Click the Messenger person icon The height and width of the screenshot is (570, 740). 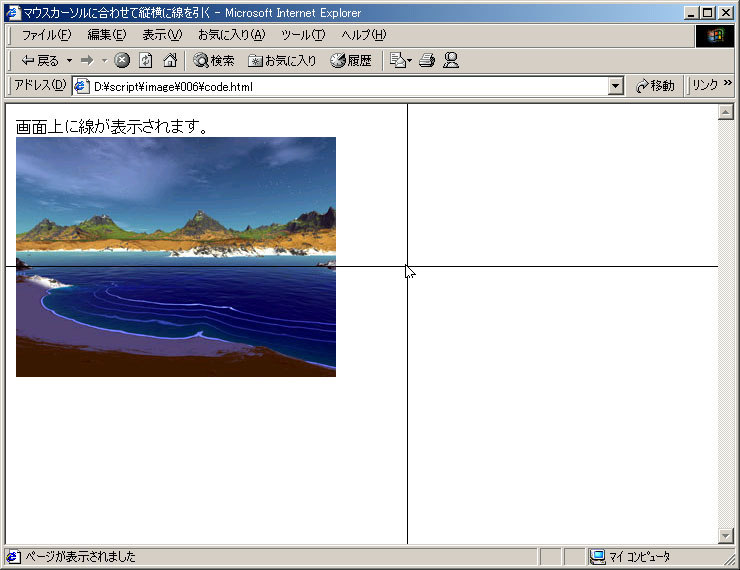451,60
